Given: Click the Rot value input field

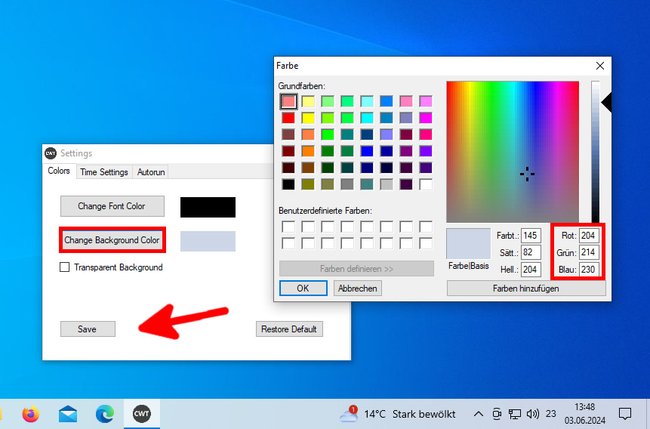Looking at the screenshot, I should pos(589,235).
